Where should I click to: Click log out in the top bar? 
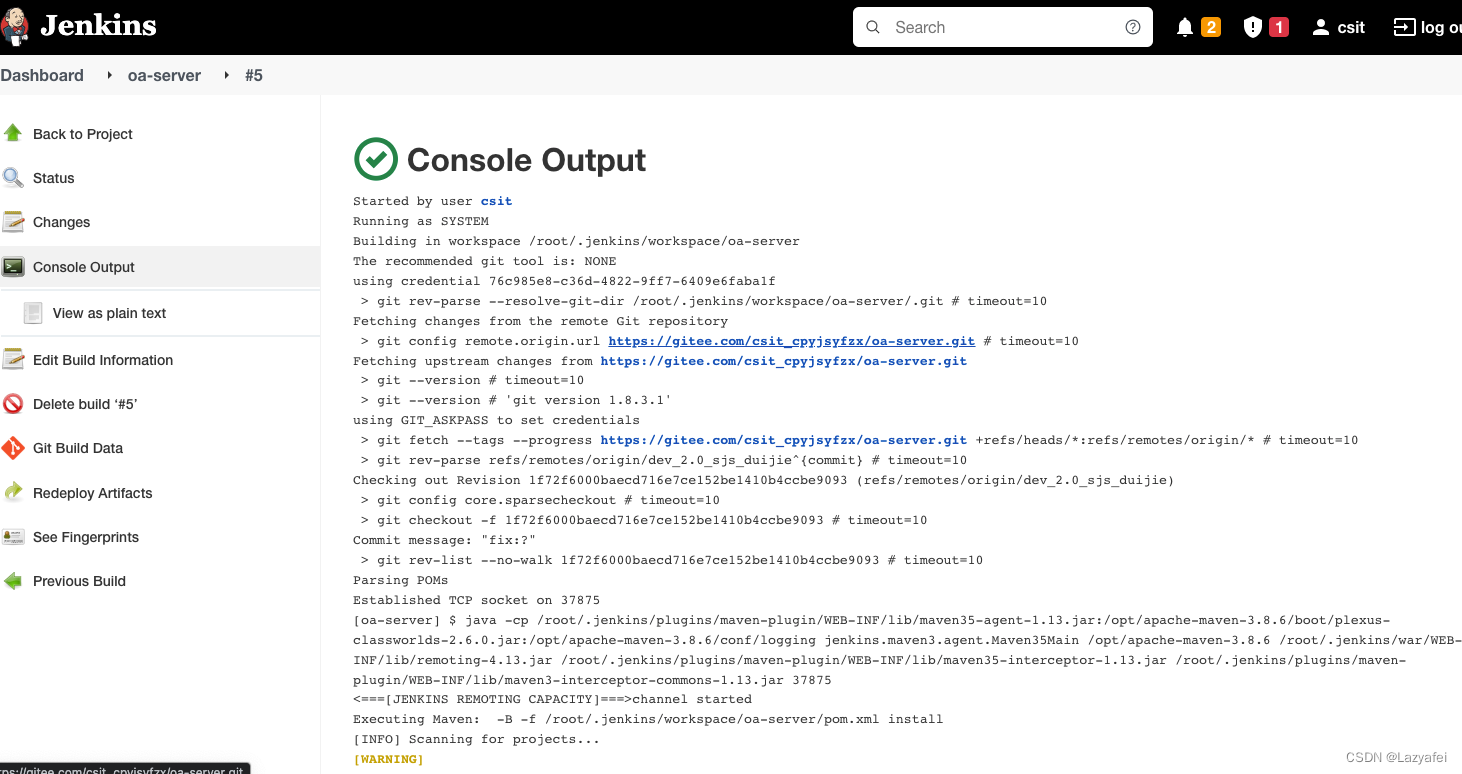point(1437,27)
